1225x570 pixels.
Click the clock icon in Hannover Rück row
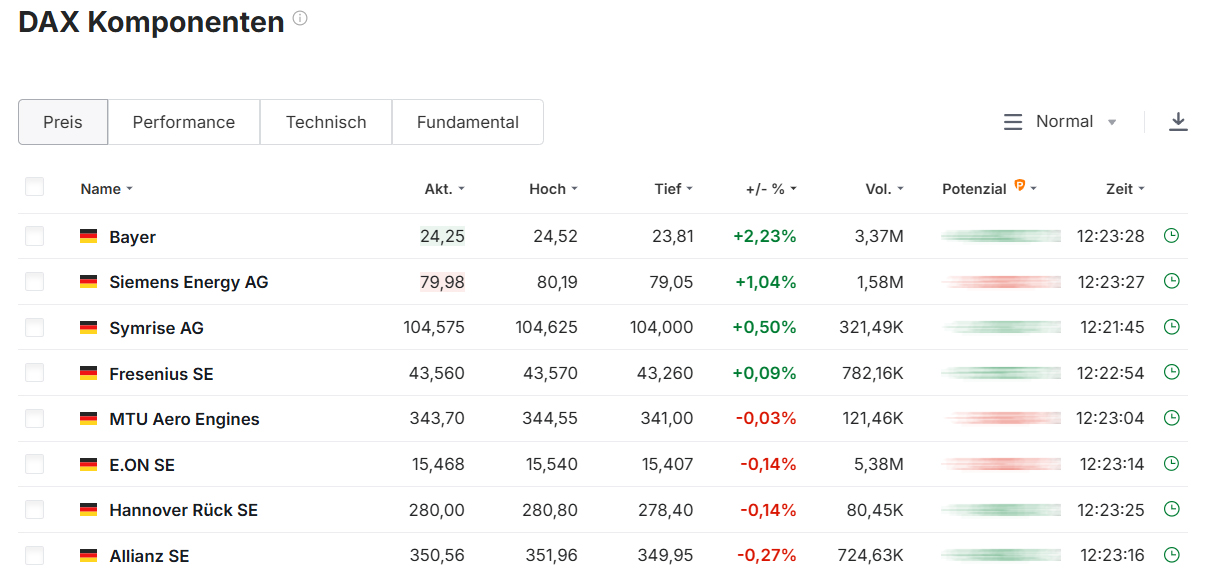(1172, 509)
